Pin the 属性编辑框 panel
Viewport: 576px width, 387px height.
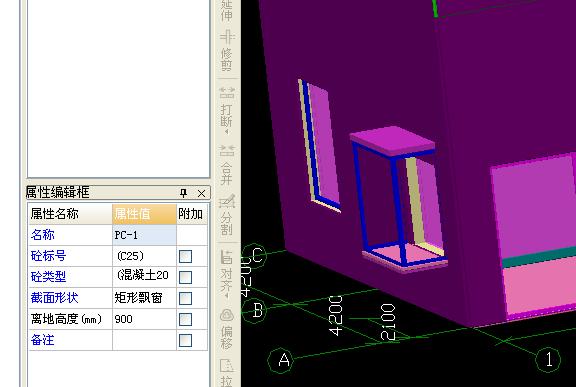[x=183, y=193]
